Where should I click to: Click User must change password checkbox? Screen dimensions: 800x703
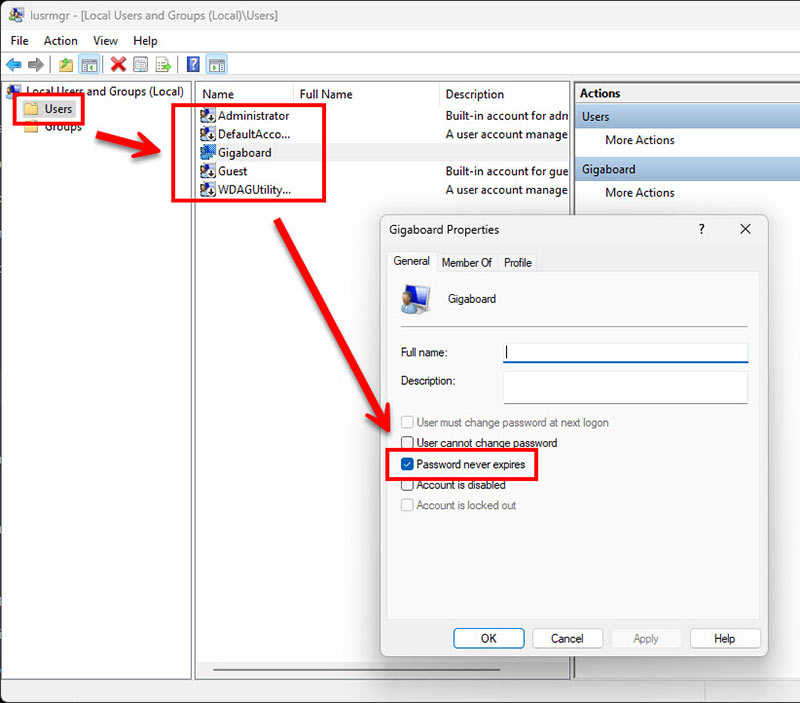tap(407, 422)
